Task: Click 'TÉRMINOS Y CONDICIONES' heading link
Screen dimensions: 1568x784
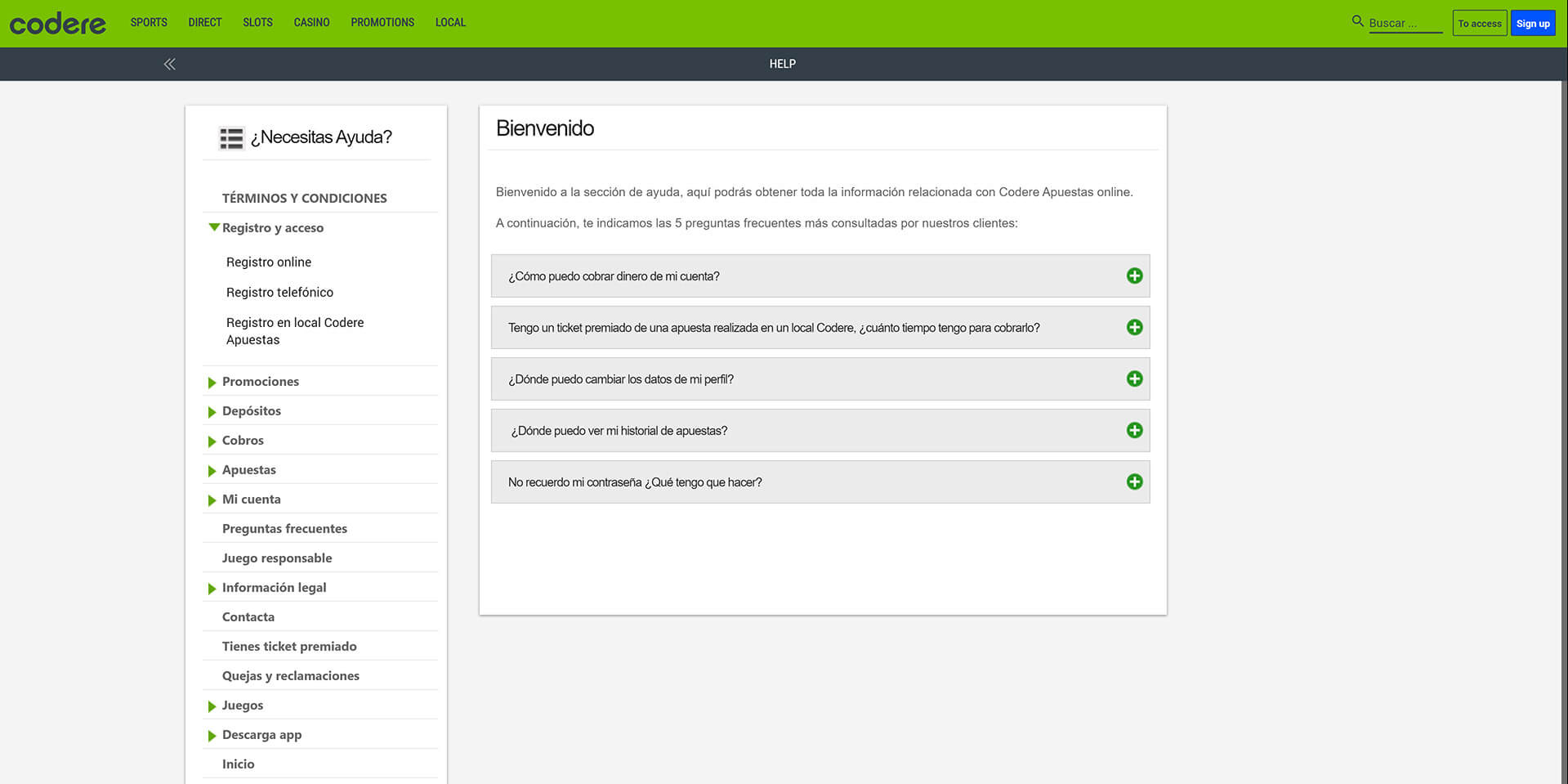Action: coord(305,199)
